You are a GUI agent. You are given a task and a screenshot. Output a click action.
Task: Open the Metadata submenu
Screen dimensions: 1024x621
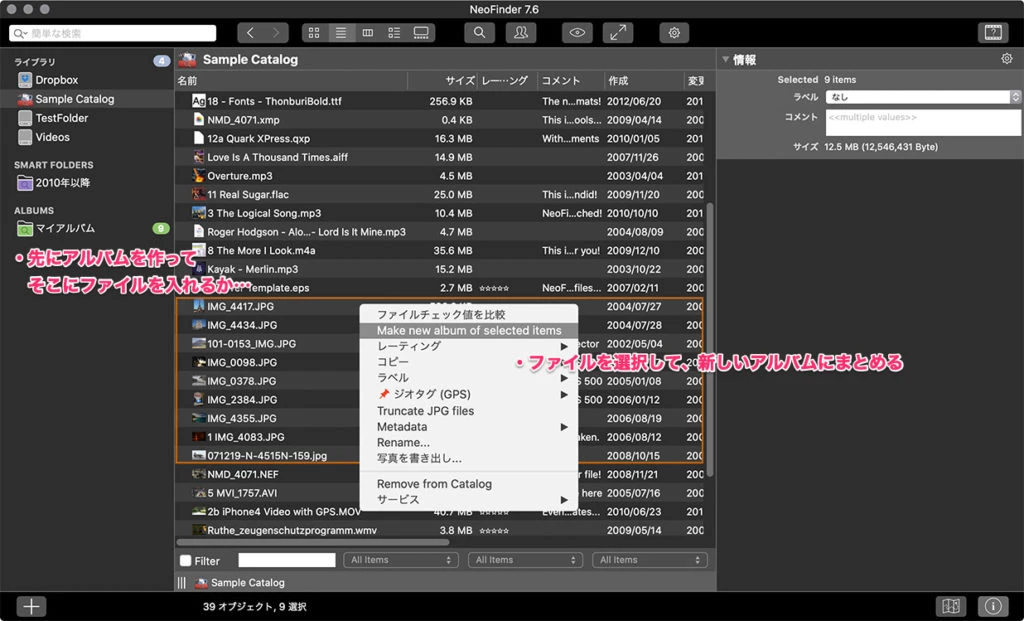pos(469,426)
